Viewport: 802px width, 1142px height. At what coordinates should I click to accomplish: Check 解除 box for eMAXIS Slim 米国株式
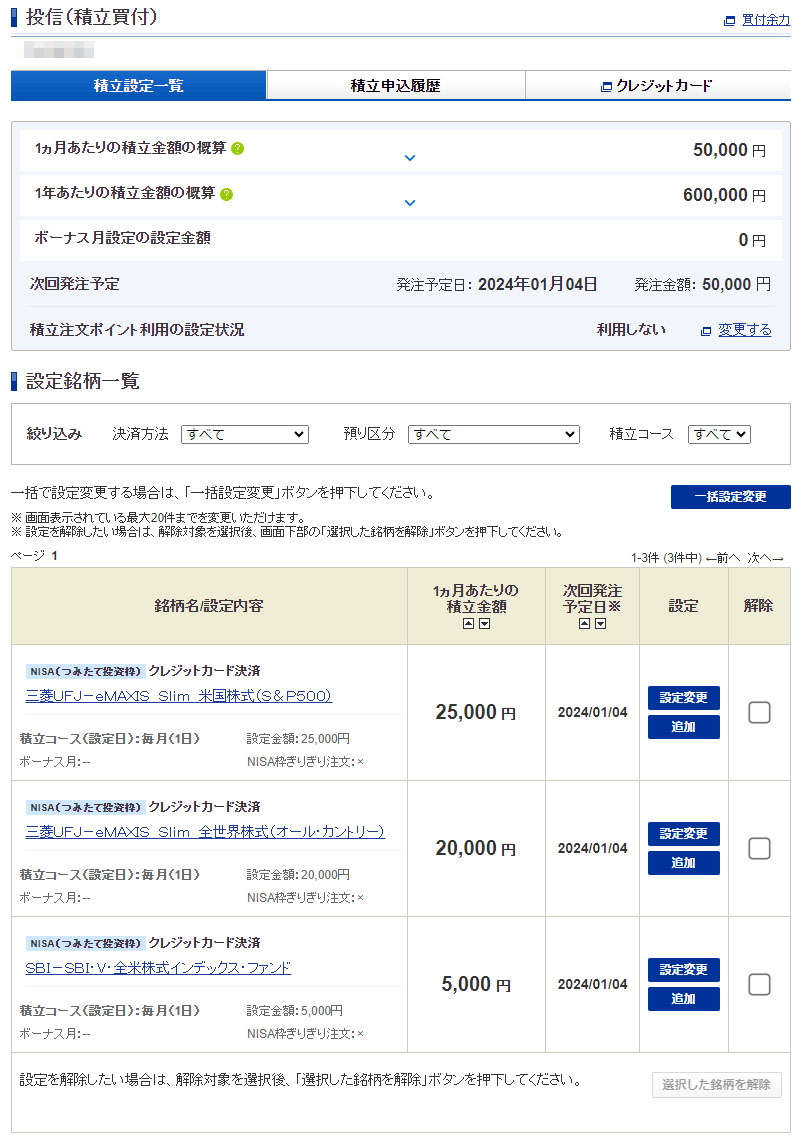(x=759, y=712)
